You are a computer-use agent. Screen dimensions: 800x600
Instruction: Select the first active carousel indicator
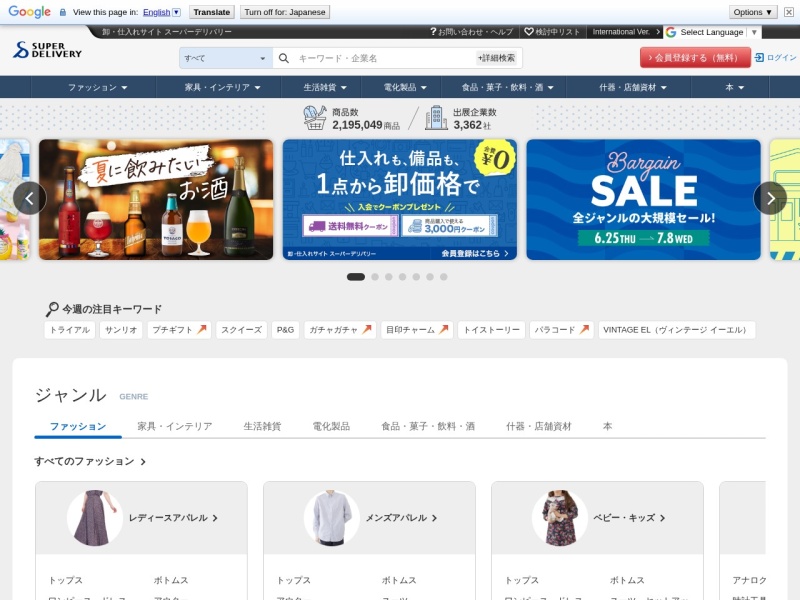[356, 277]
